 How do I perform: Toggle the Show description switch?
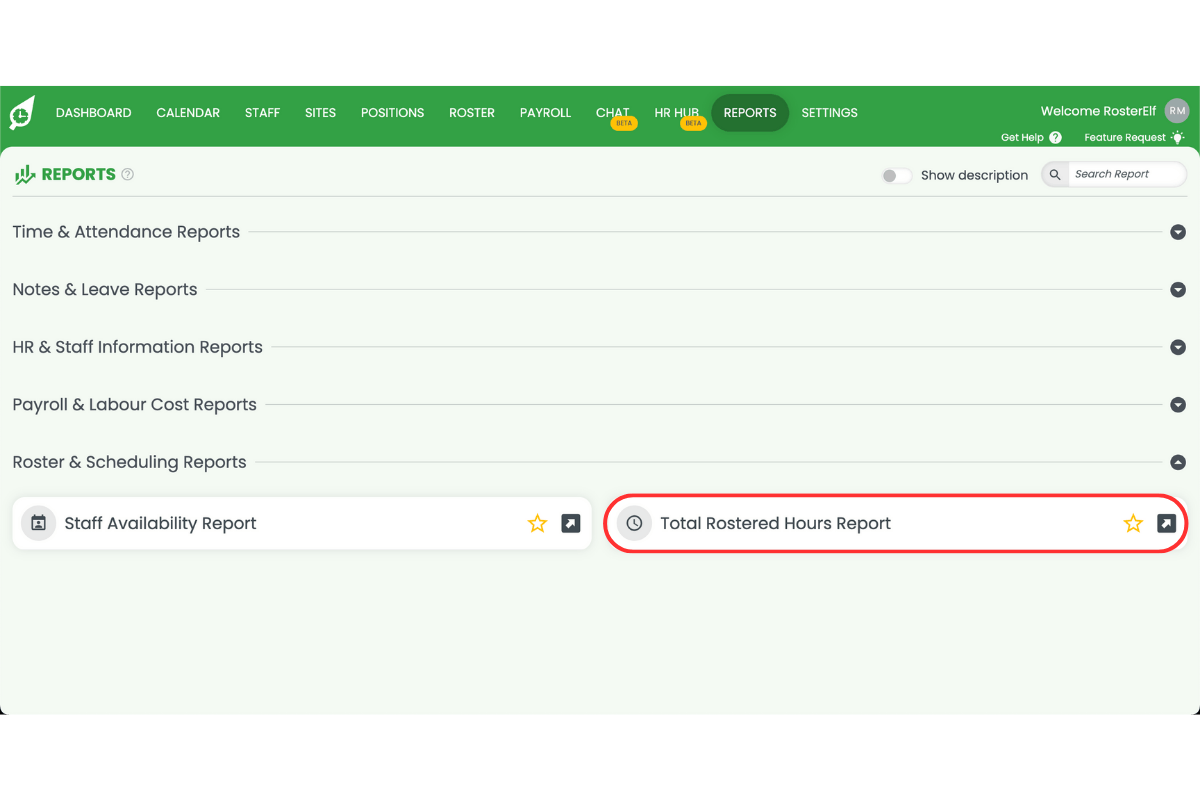(x=896, y=175)
